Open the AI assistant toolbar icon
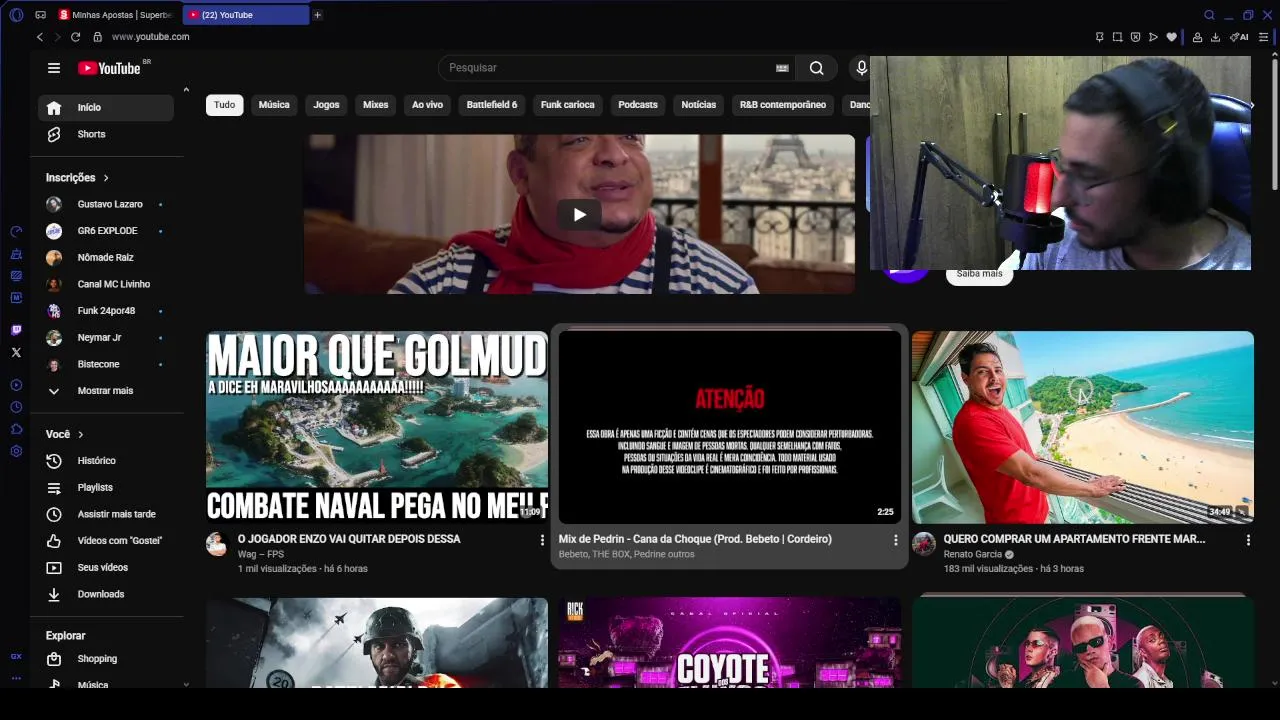Viewport: 1280px width, 720px height. click(1239, 37)
